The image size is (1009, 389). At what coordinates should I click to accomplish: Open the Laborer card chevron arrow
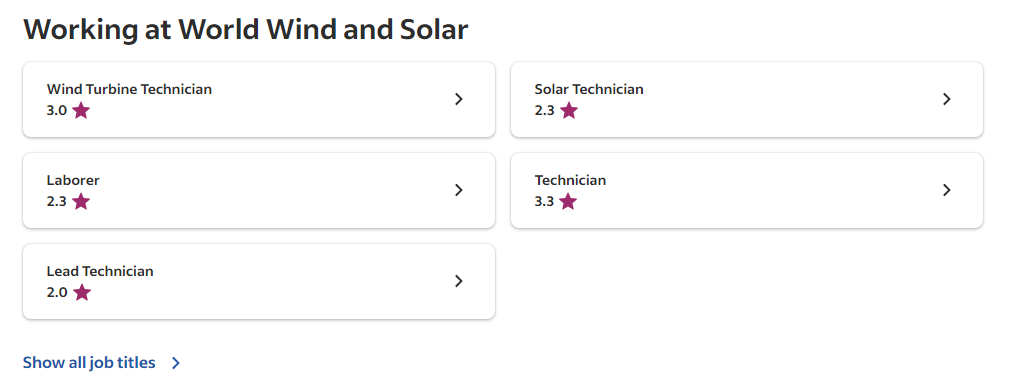click(459, 190)
